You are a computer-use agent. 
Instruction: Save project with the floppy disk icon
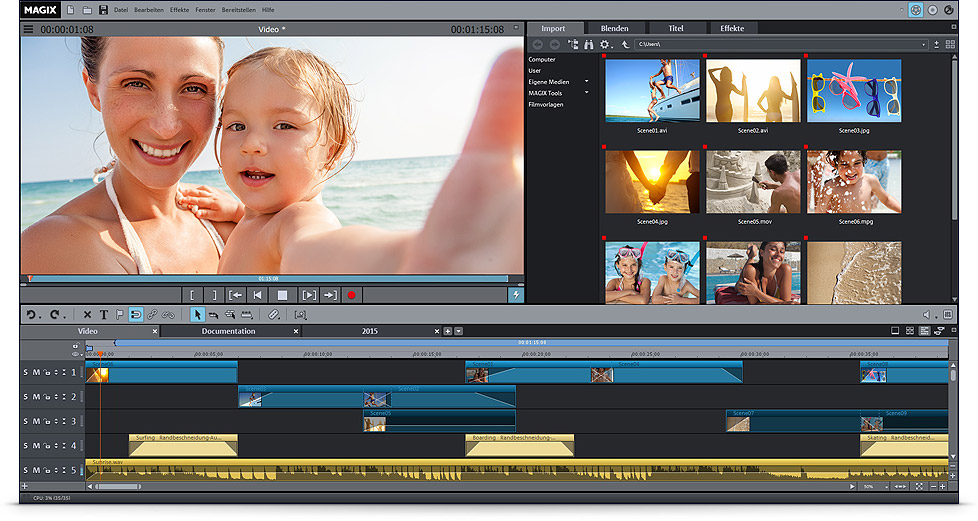coord(104,10)
